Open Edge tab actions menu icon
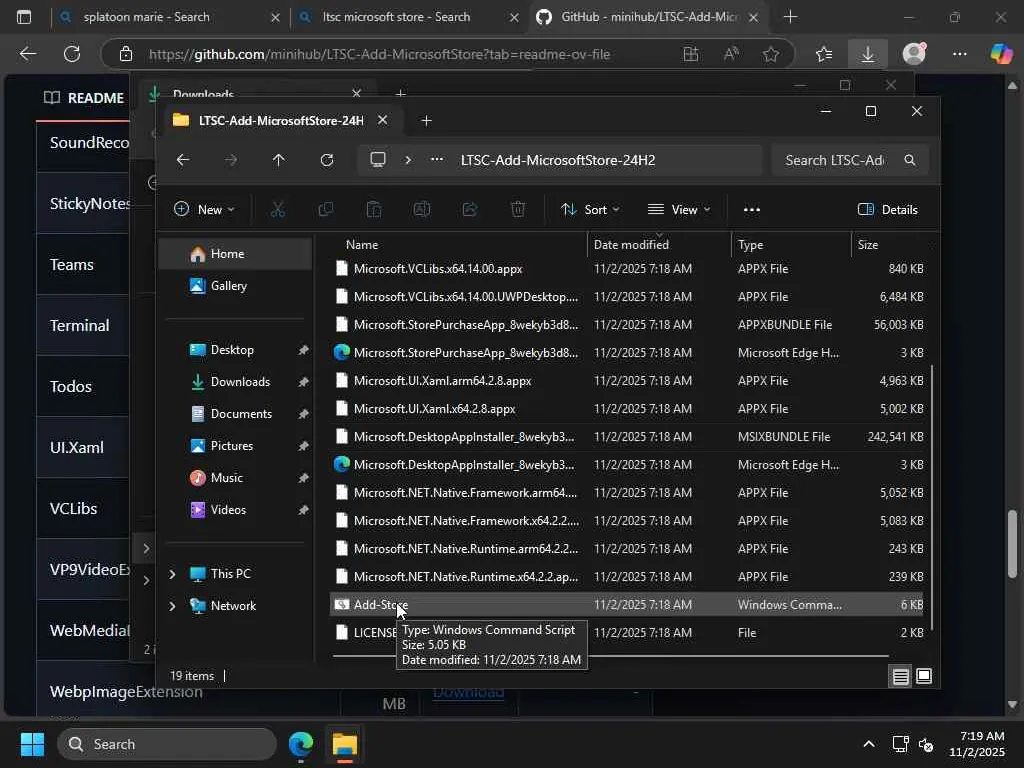 24,17
